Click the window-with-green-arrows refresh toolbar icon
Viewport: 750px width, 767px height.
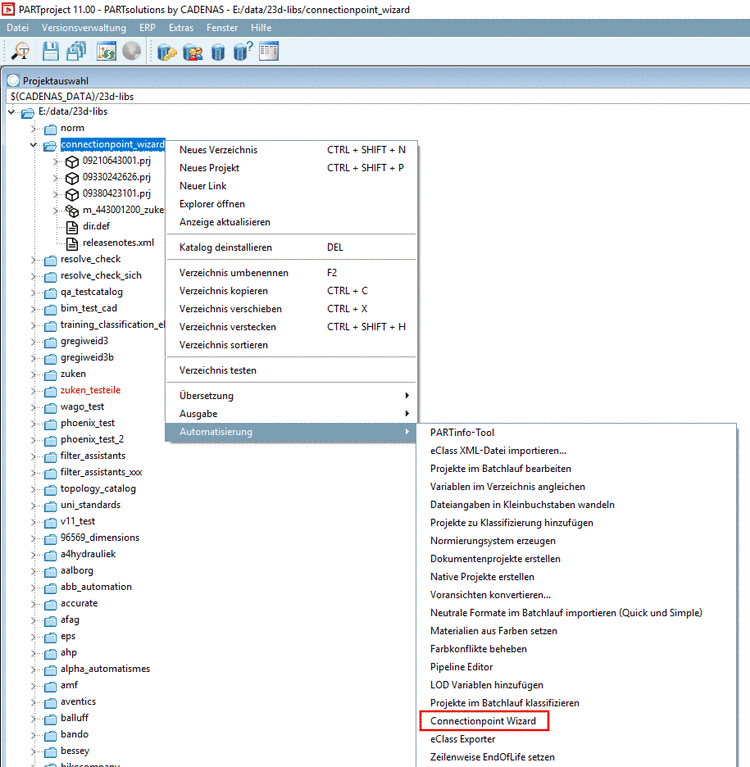point(106,51)
